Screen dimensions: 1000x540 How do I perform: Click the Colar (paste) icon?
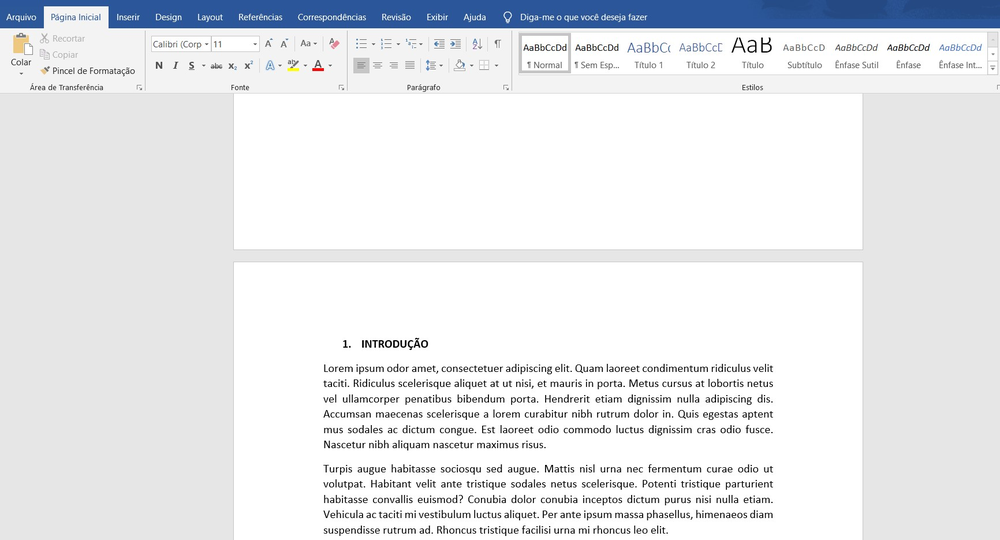[22, 44]
